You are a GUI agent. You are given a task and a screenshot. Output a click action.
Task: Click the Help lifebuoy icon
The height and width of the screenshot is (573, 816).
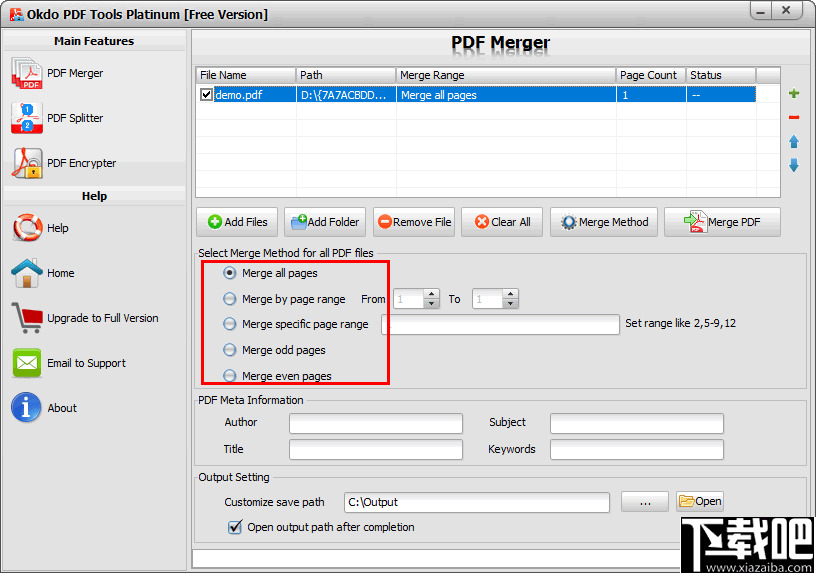click(27, 228)
